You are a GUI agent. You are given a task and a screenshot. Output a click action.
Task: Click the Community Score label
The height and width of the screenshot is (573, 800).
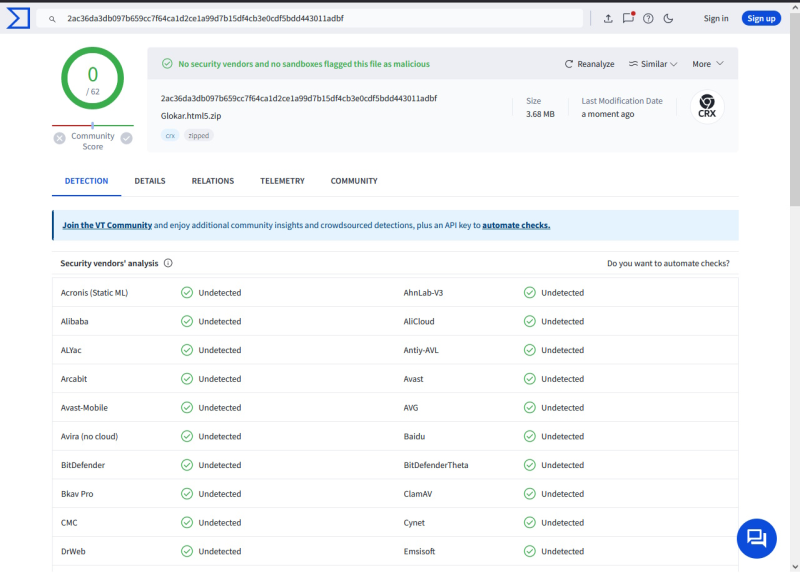(x=93, y=141)
